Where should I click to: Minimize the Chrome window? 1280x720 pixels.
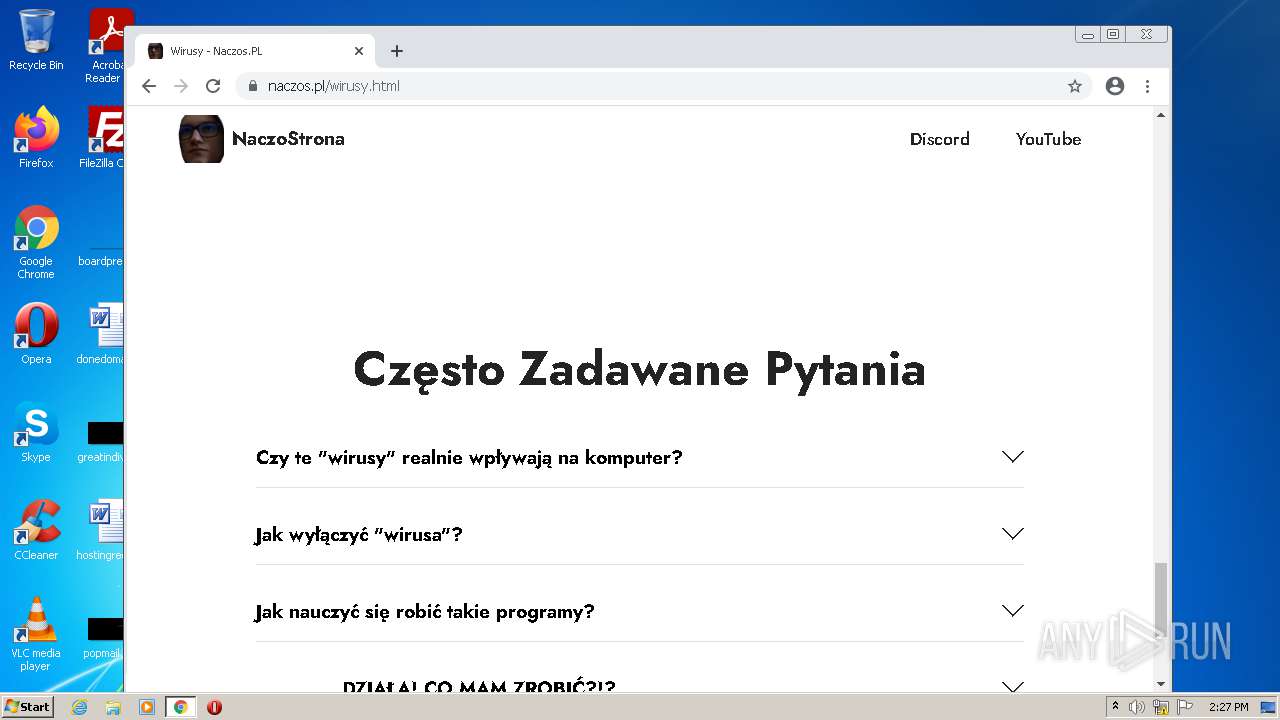tap(1088, 34)
